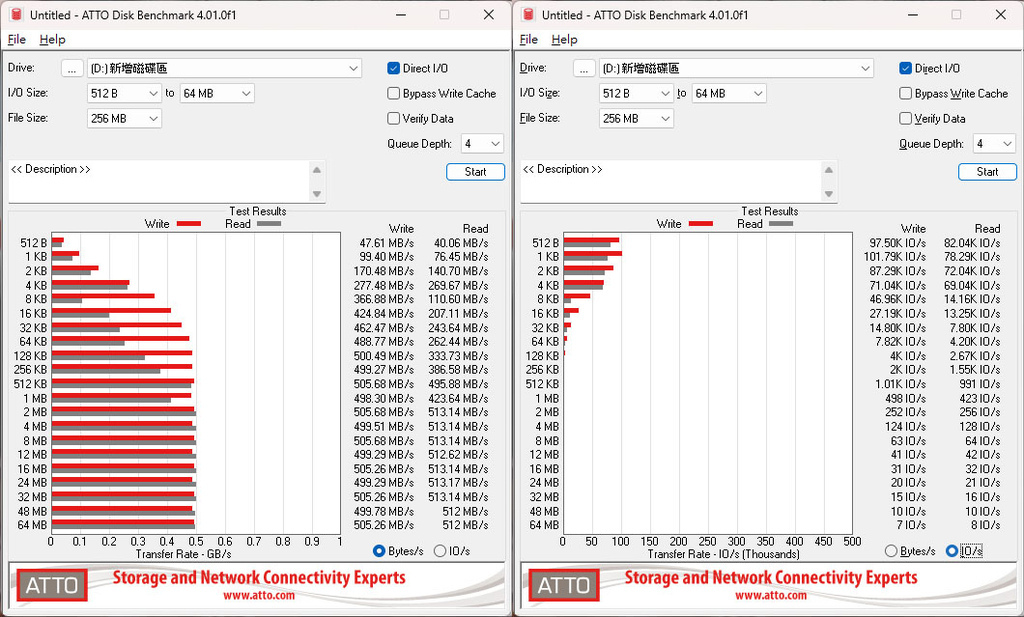Screen dimensions: 1024x617
Task: Open Queue Depth dropdown in right window
Action: (x=994, y=144)
